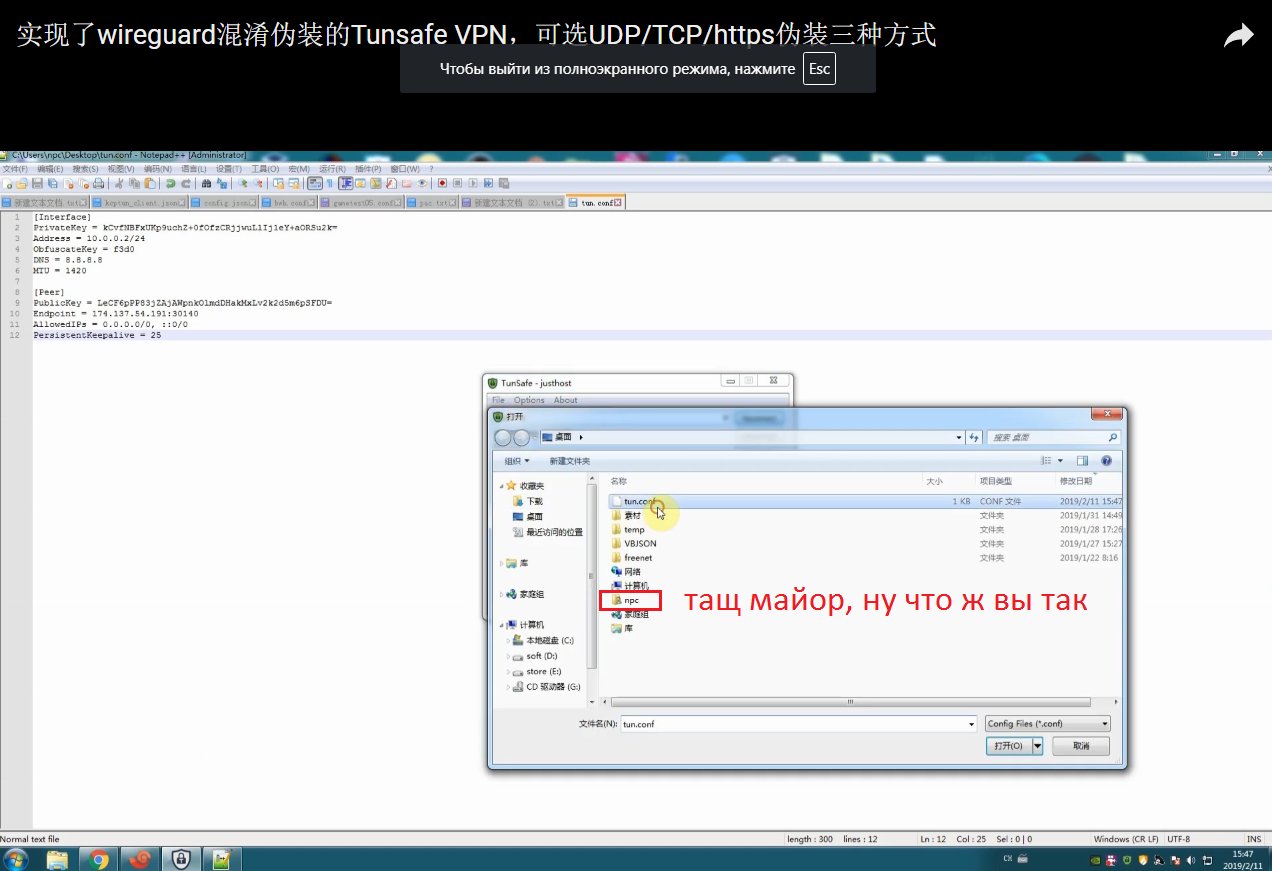Click the stop recording macro icon
The height and width of the screenshot is (871, 1272).
[457, 184]
